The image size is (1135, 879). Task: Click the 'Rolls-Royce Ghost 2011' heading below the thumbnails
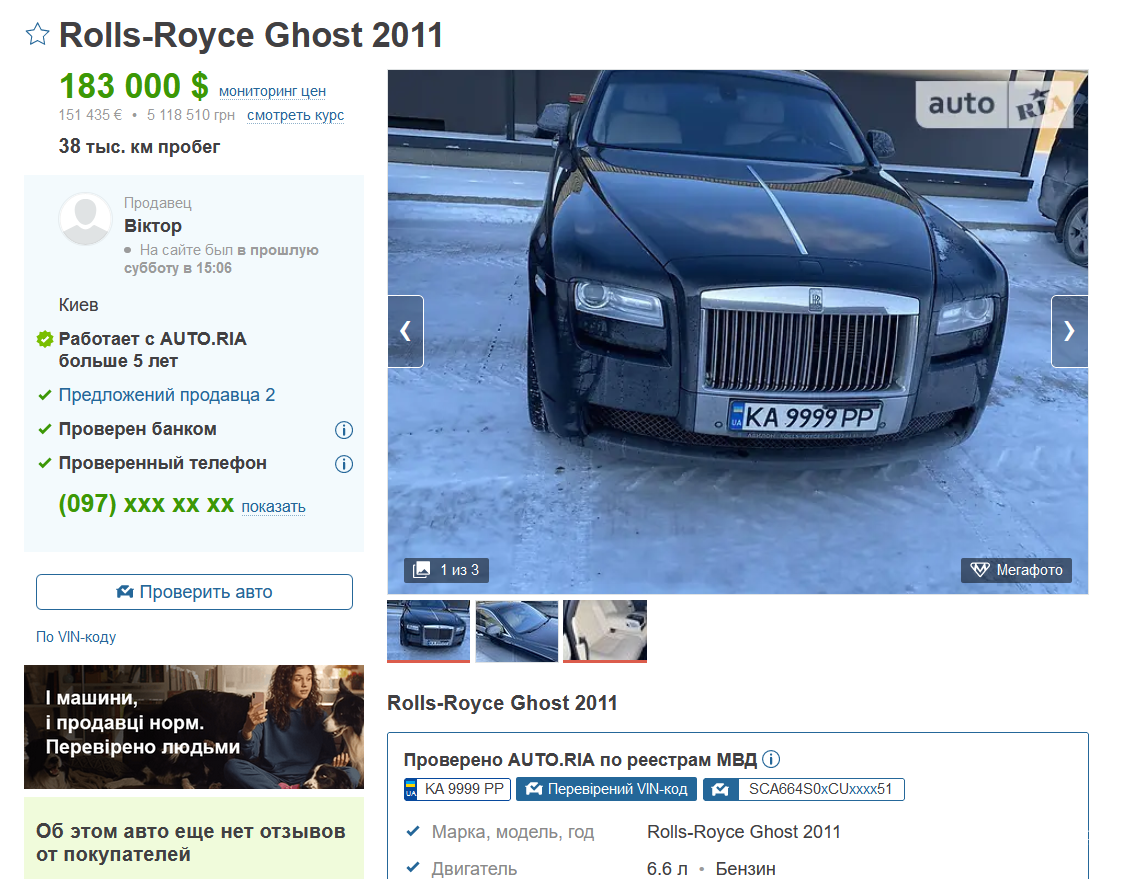click(502, 703)
